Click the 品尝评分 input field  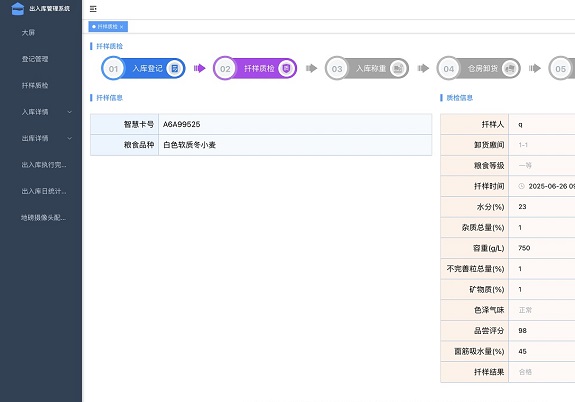point(542,330)
